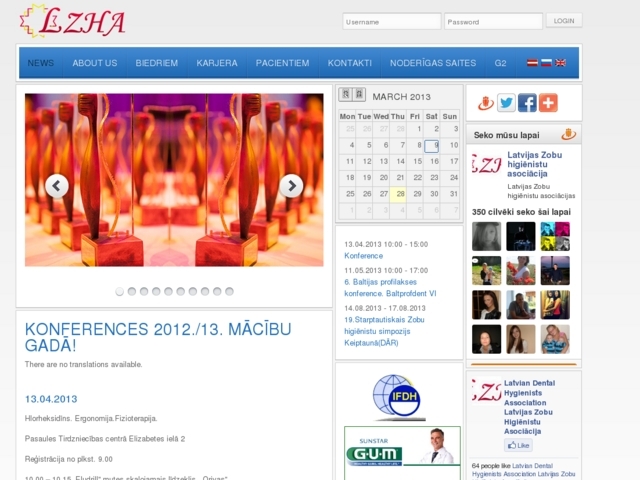Open 6. Baltijas profilakses konference link
Viewport: 640px width, 480px height.
[x=390, y=288]
